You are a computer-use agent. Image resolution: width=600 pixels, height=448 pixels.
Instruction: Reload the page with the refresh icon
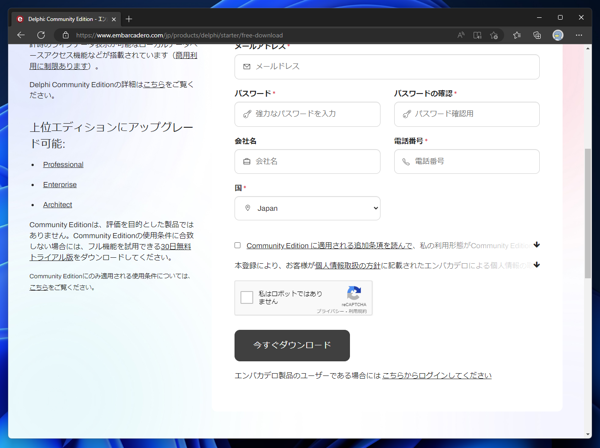pos(41,35)
